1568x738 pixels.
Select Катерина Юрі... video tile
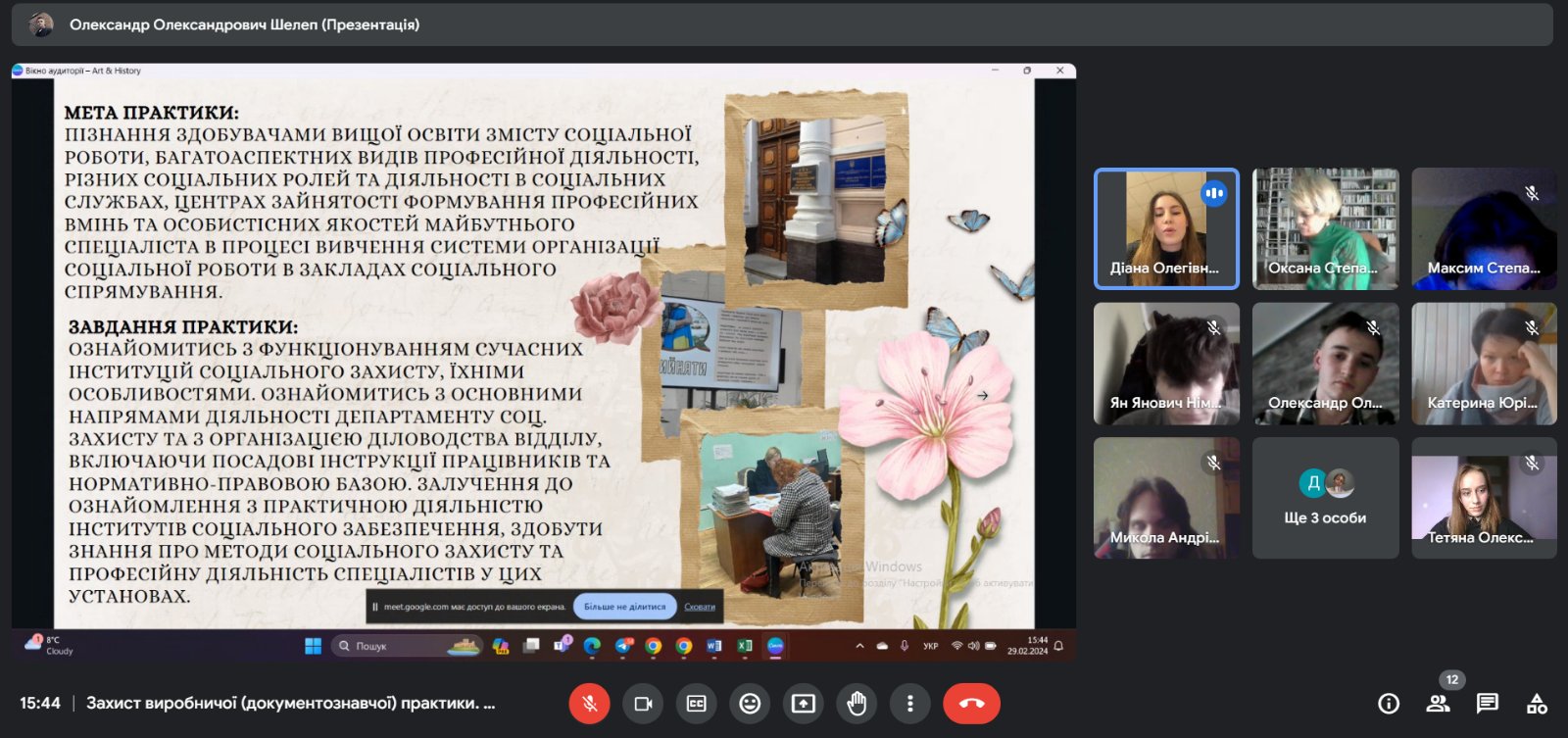(x=1484, y=364)
